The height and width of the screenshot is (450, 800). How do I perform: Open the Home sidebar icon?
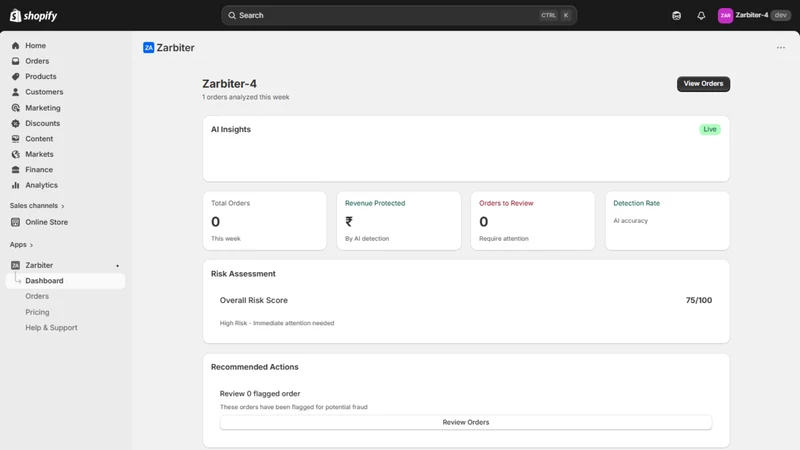point(15,45)
